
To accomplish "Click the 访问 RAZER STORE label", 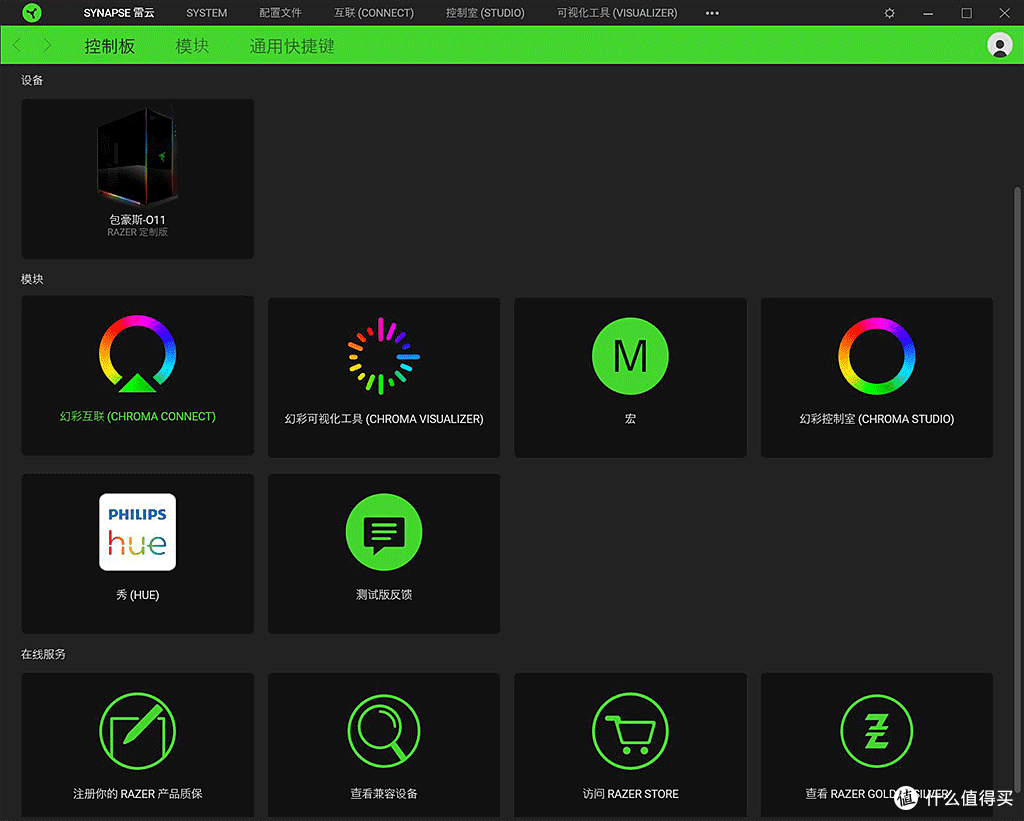I will [630, 794].
